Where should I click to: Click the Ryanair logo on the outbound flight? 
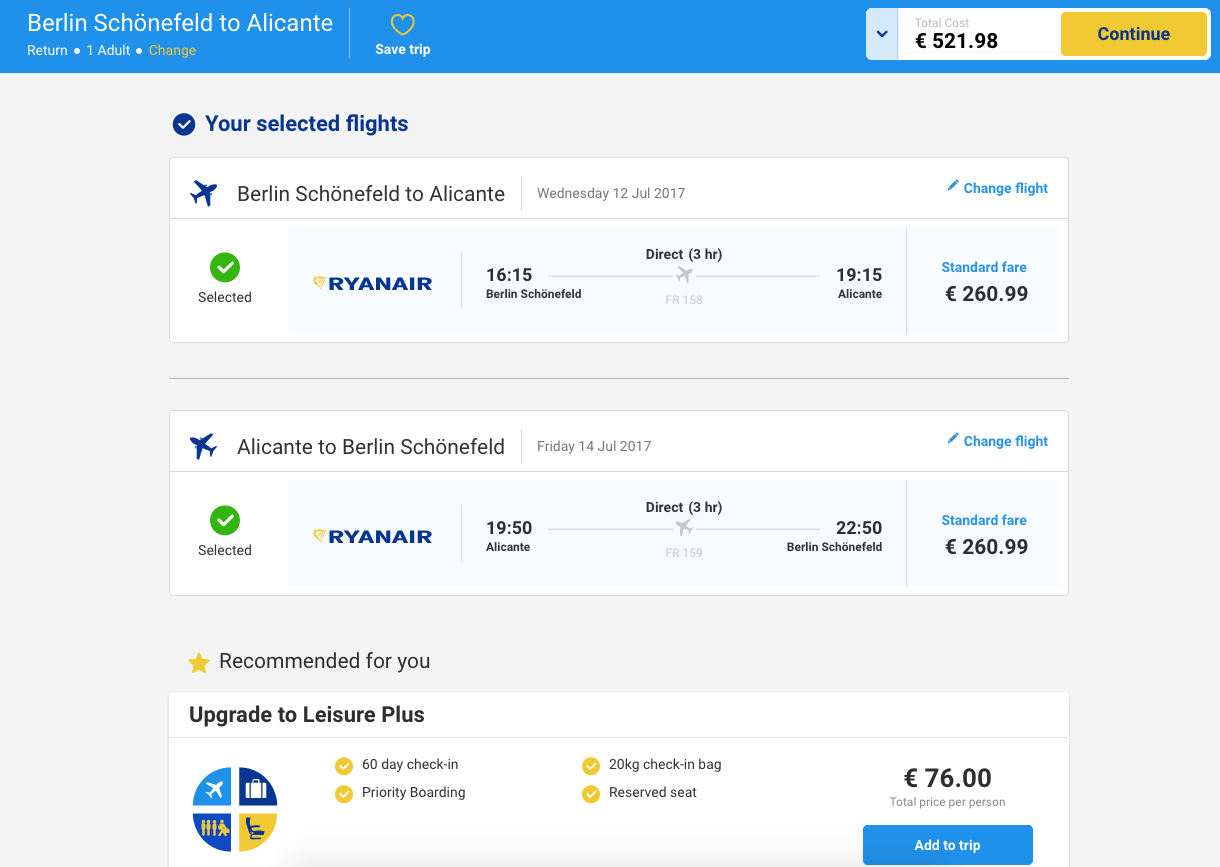373,284
